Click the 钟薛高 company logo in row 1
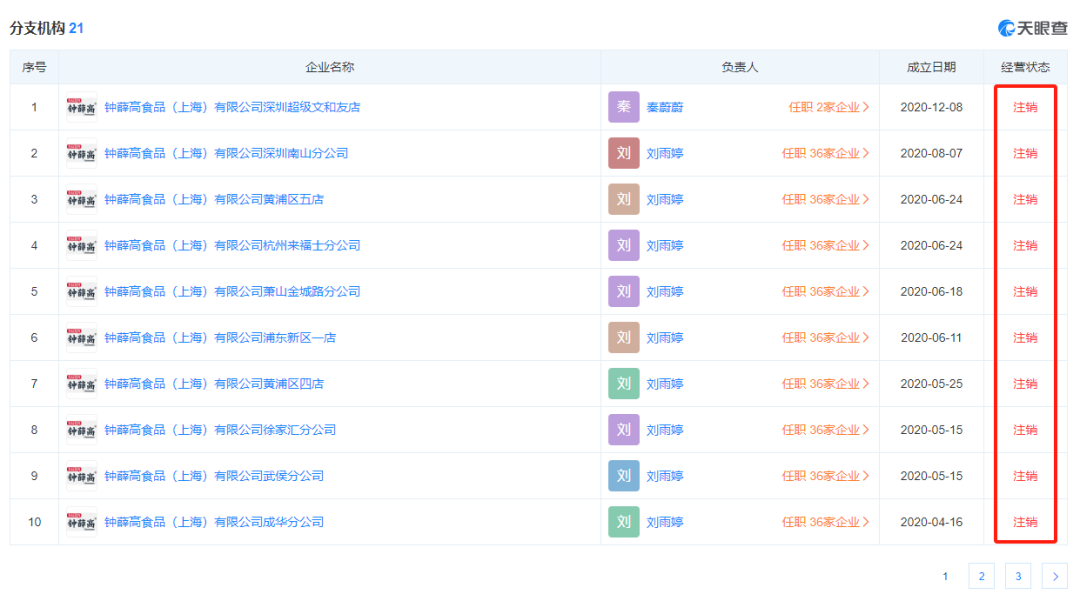 [x=81, y=107]
